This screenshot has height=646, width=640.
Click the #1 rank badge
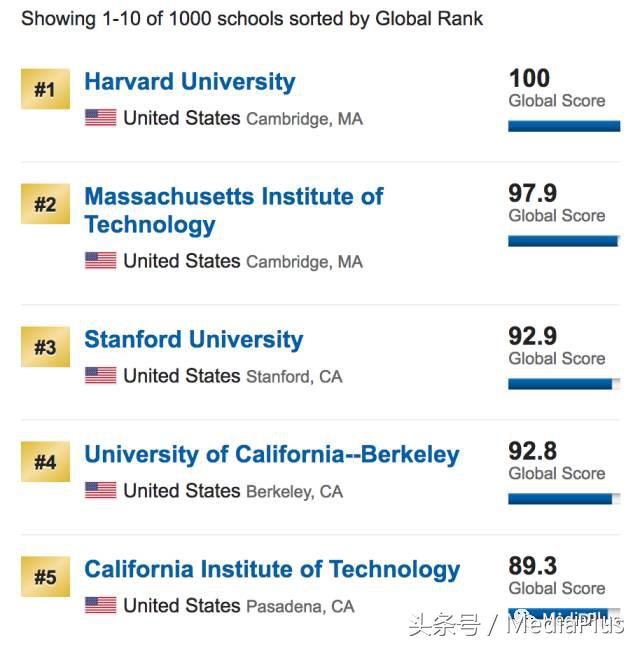45,90
